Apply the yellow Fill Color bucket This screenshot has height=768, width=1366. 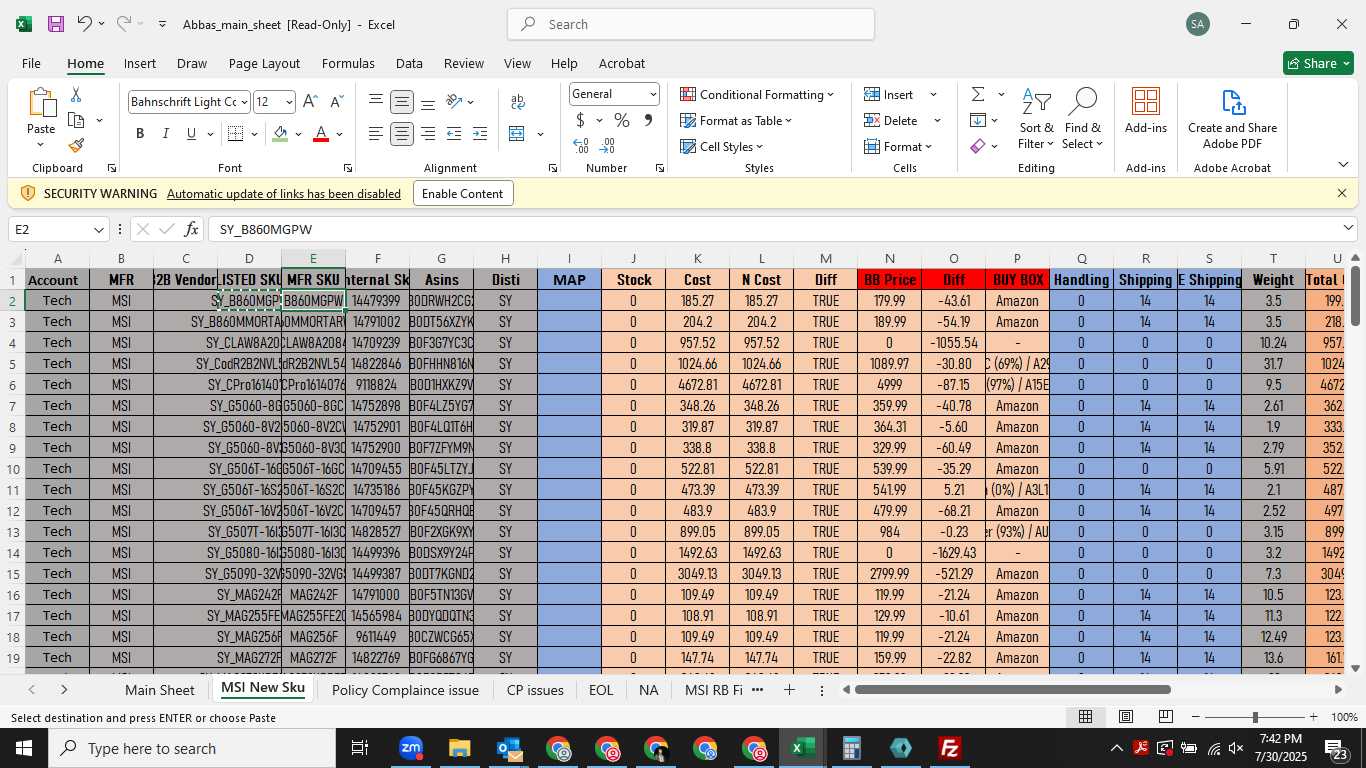[280, 134]
